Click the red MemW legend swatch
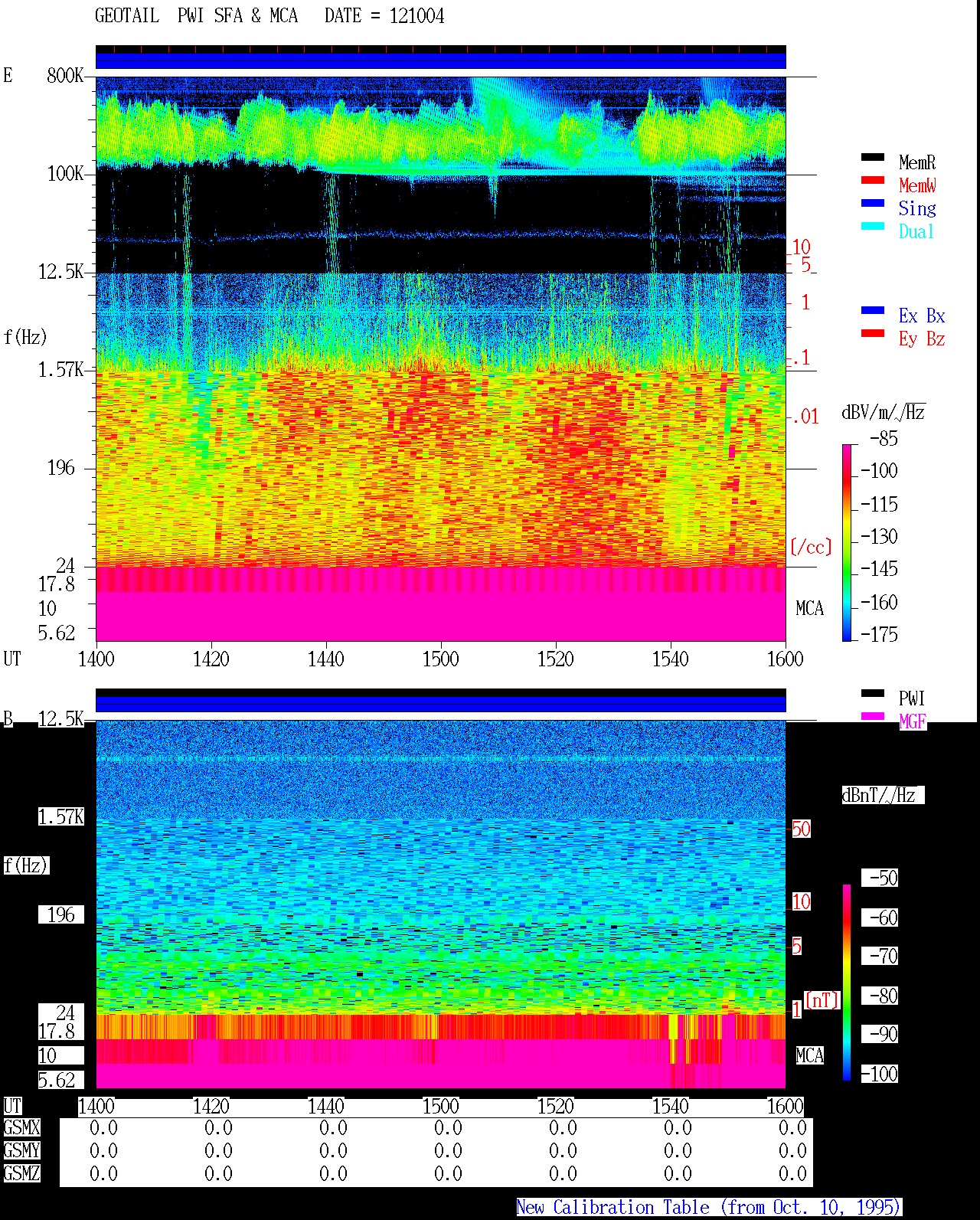 873,180
